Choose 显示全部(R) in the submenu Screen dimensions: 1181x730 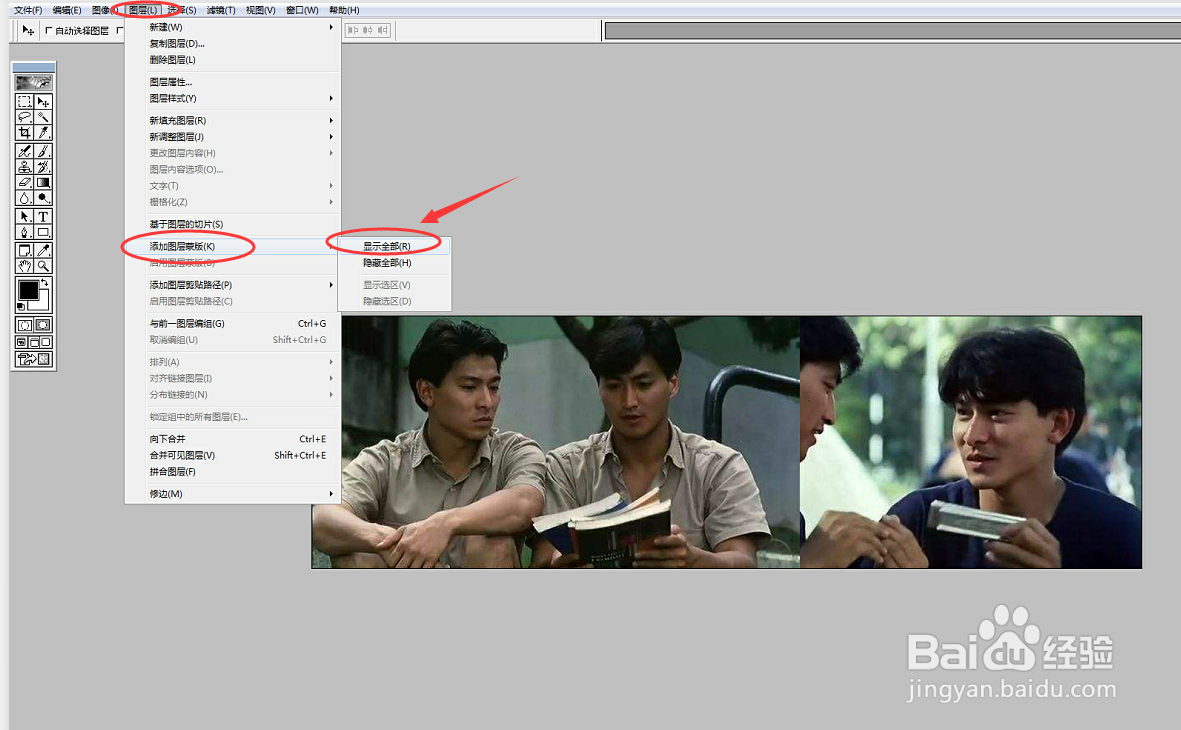(395, 246)
